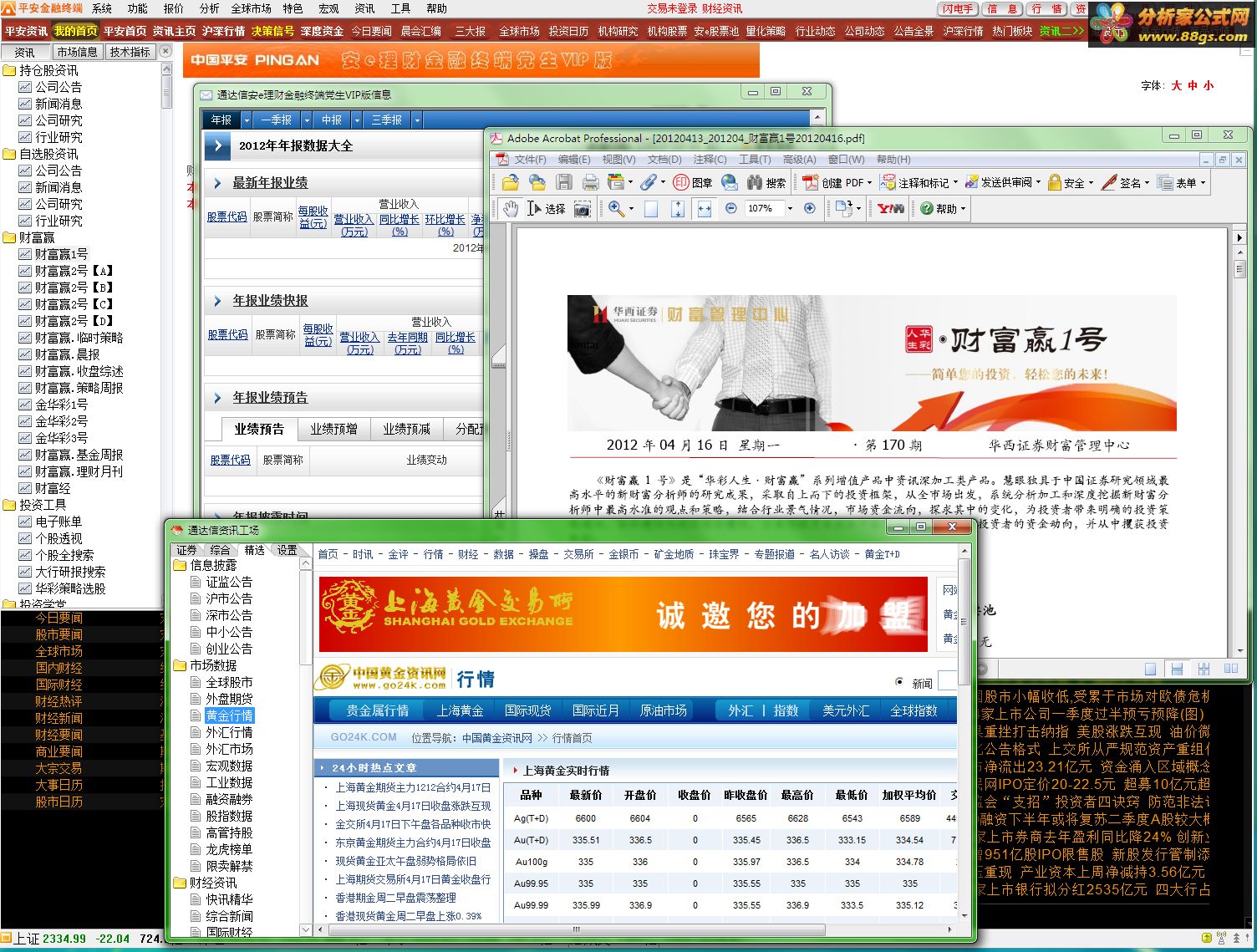
Task: Open the 帮助 toolbar dropdown in Acrobat
Action: pyautogui.click(x=964, y=209)
